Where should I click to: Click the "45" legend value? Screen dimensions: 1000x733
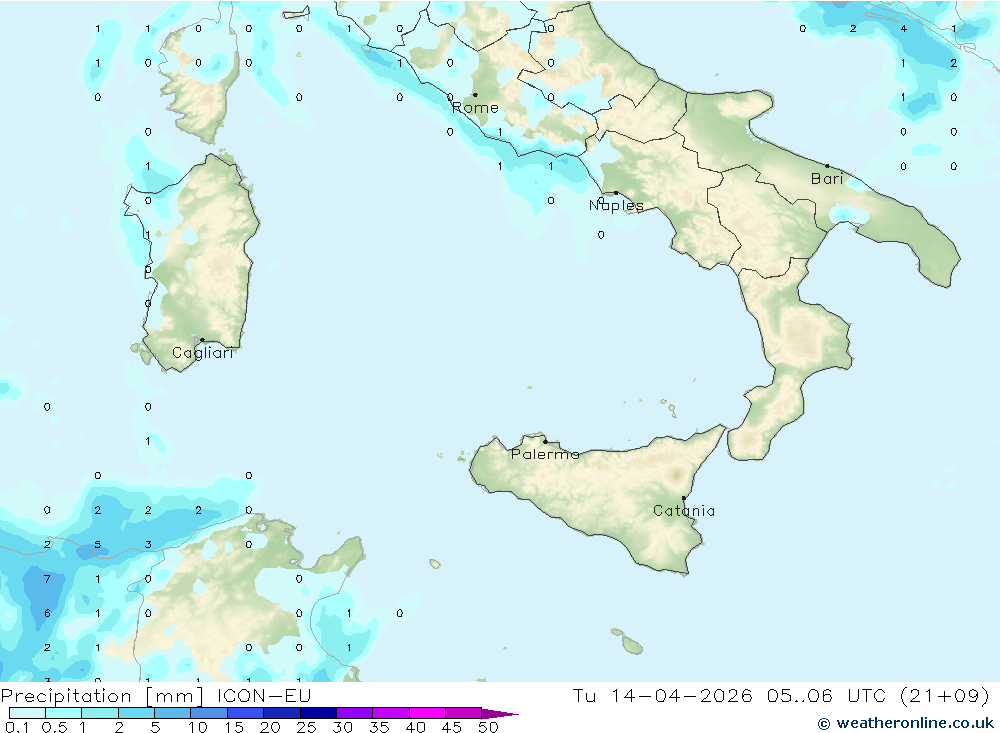click(x=452, y=727)
